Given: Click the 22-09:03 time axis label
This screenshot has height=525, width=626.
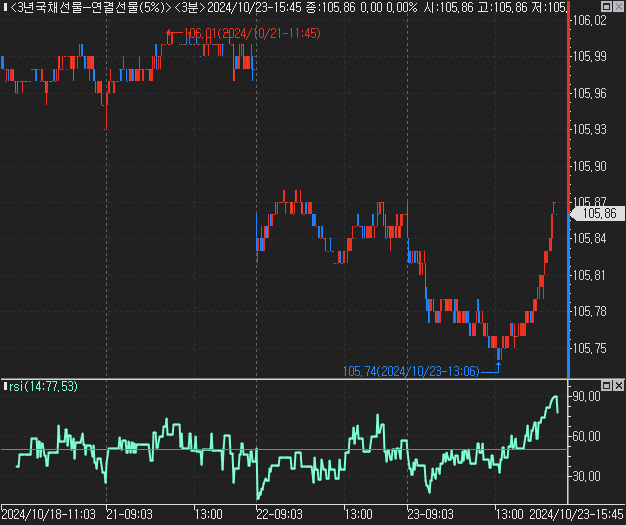Looking at the screenshot, I should click(279, 514).
